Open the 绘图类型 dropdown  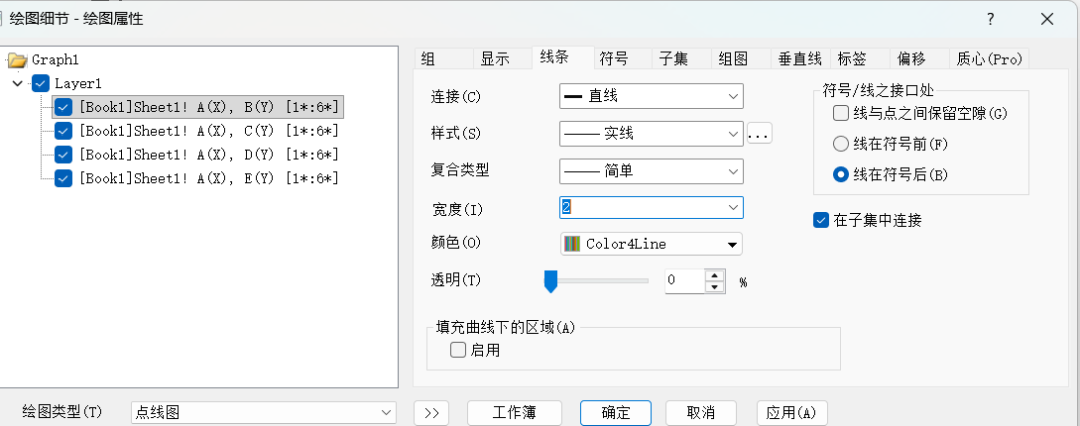click(264, 412)
